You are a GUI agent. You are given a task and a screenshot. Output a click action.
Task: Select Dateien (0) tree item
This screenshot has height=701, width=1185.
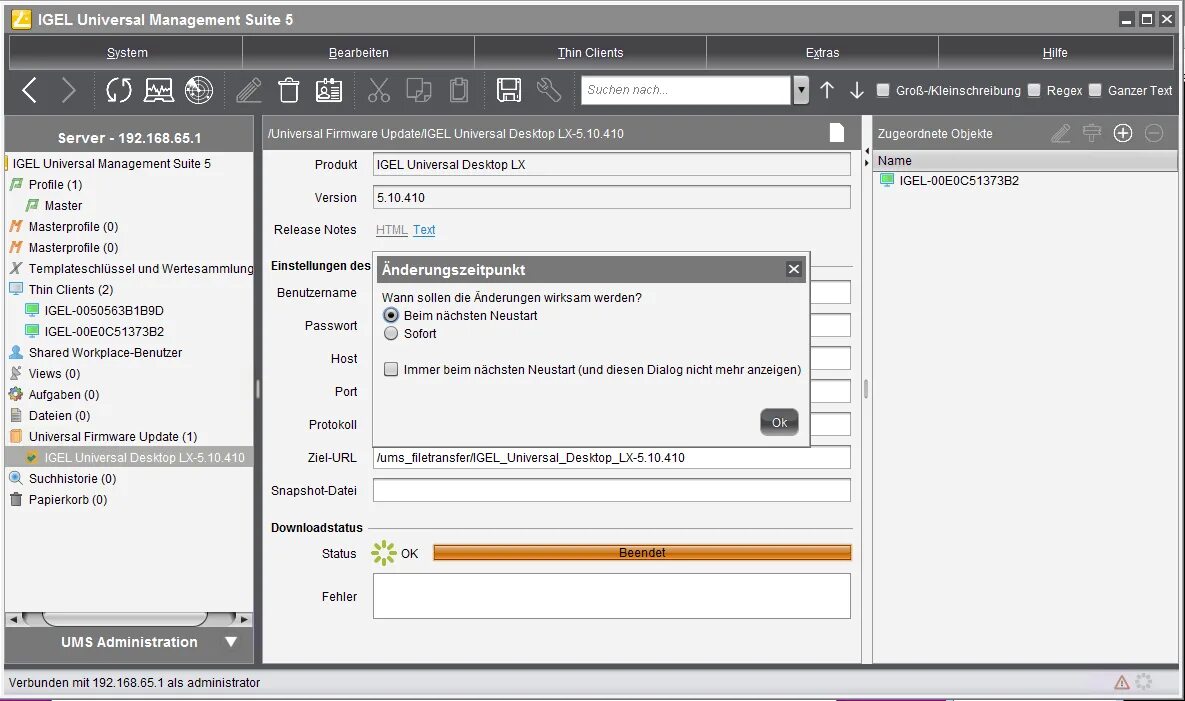(60, 415)
